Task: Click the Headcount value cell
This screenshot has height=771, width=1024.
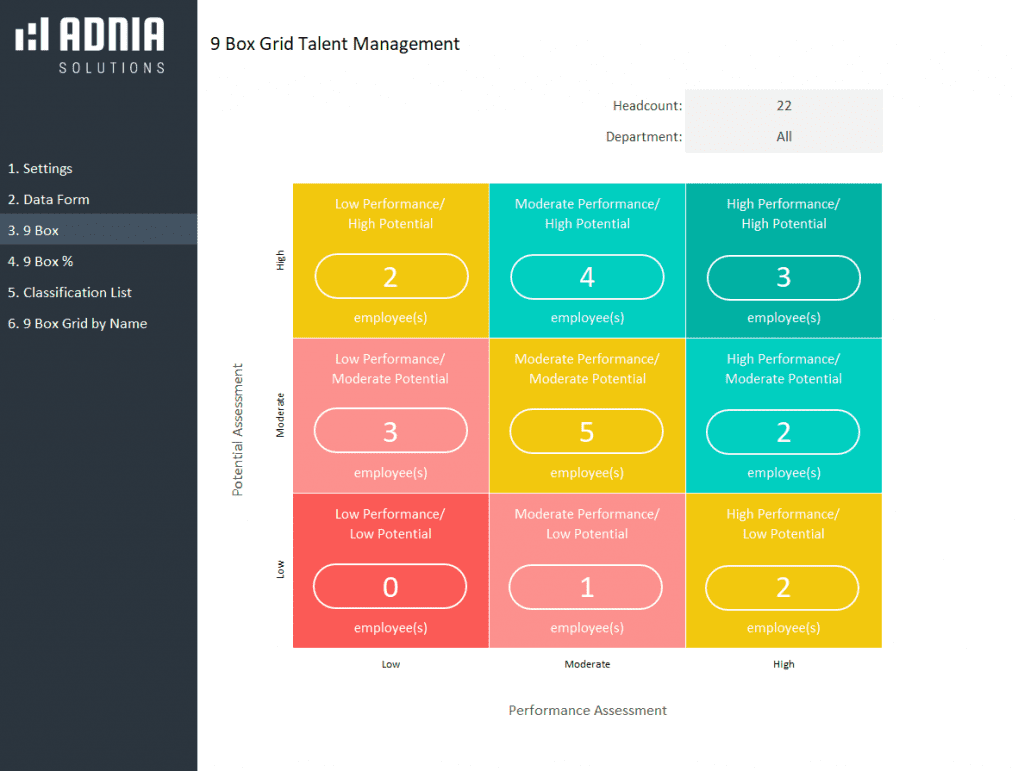Action: point(783,106)
